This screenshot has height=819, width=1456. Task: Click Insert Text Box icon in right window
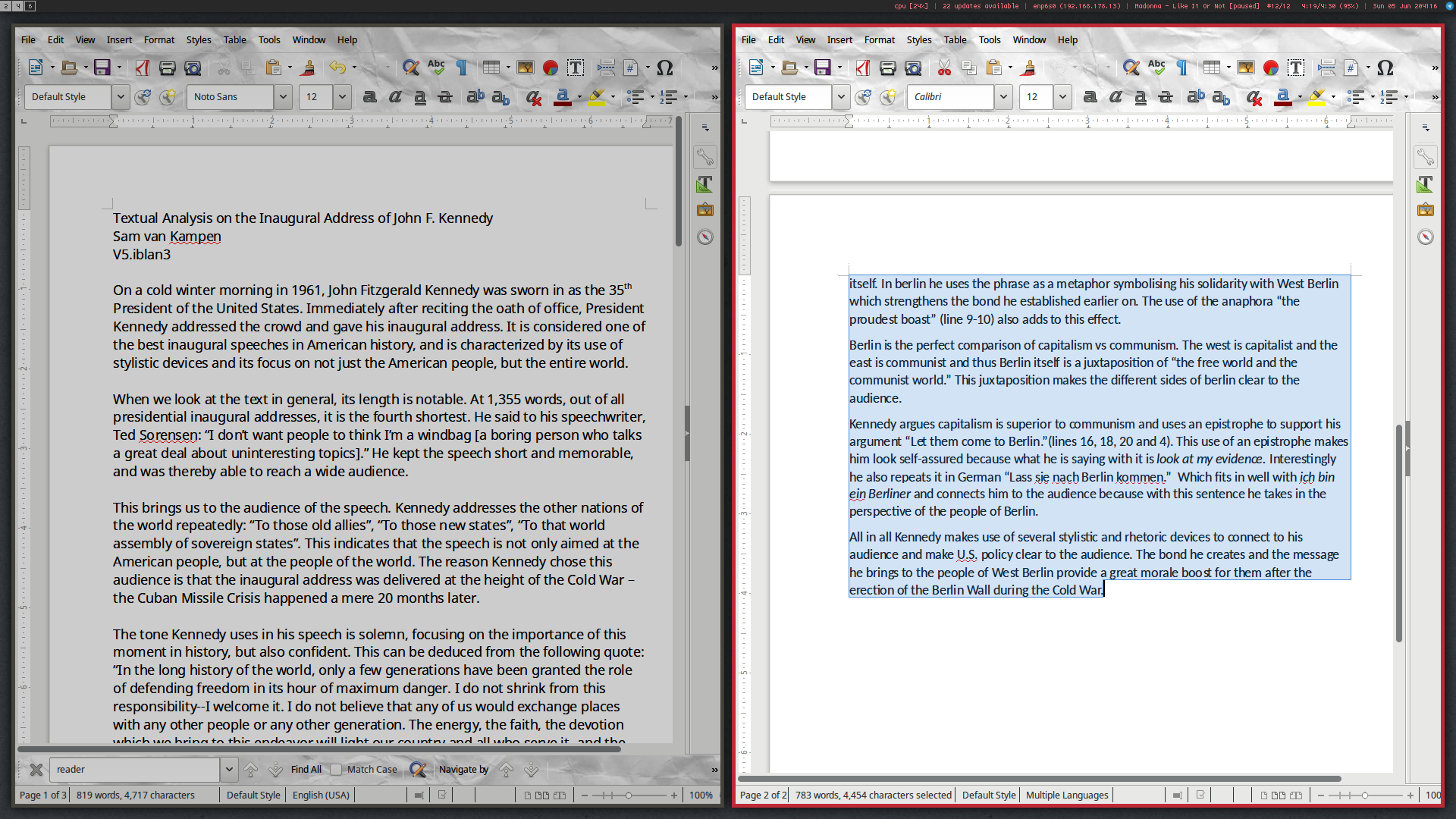pyautogui.click(x=1296, y=68)
